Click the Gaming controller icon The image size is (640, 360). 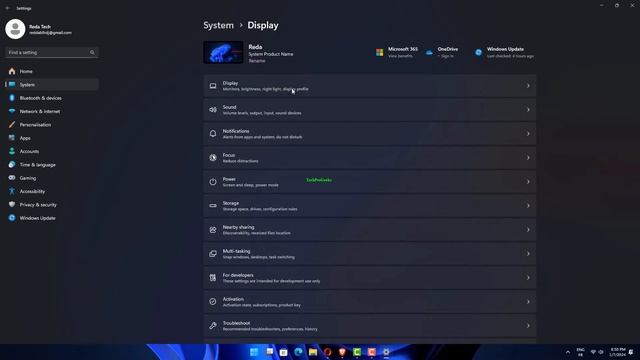[12, 178]
